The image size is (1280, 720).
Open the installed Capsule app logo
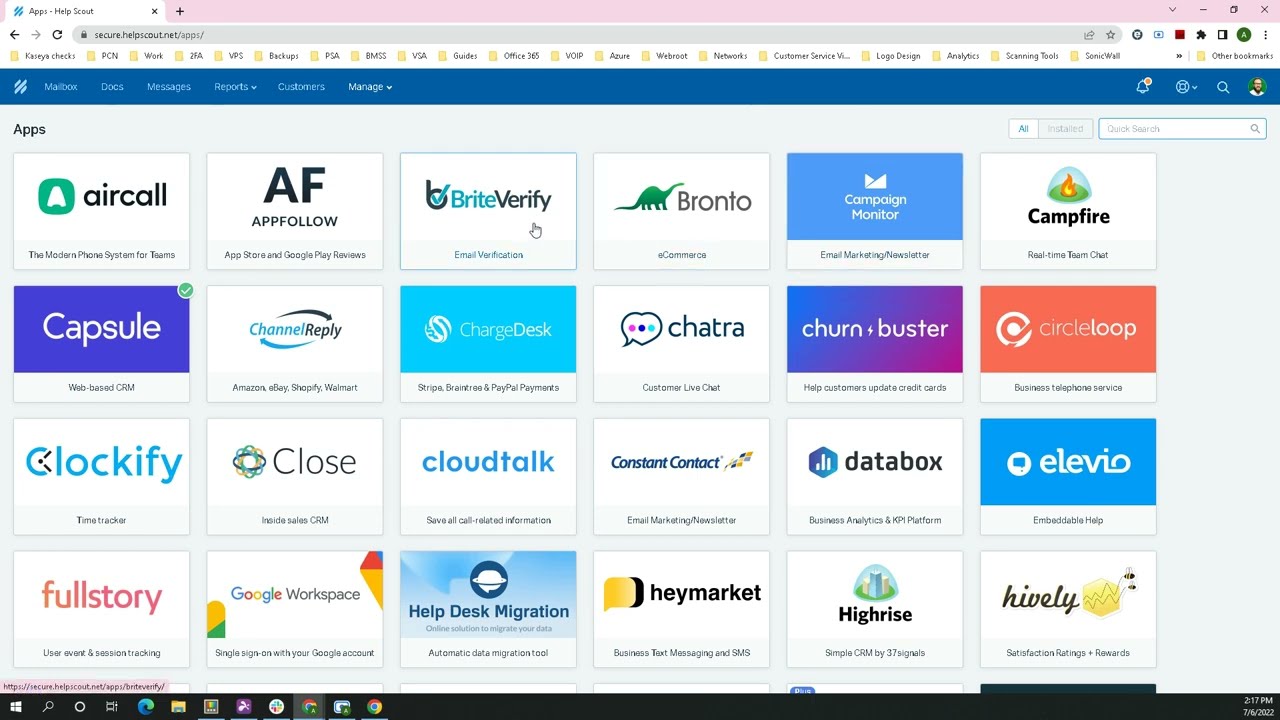(101, 329)
